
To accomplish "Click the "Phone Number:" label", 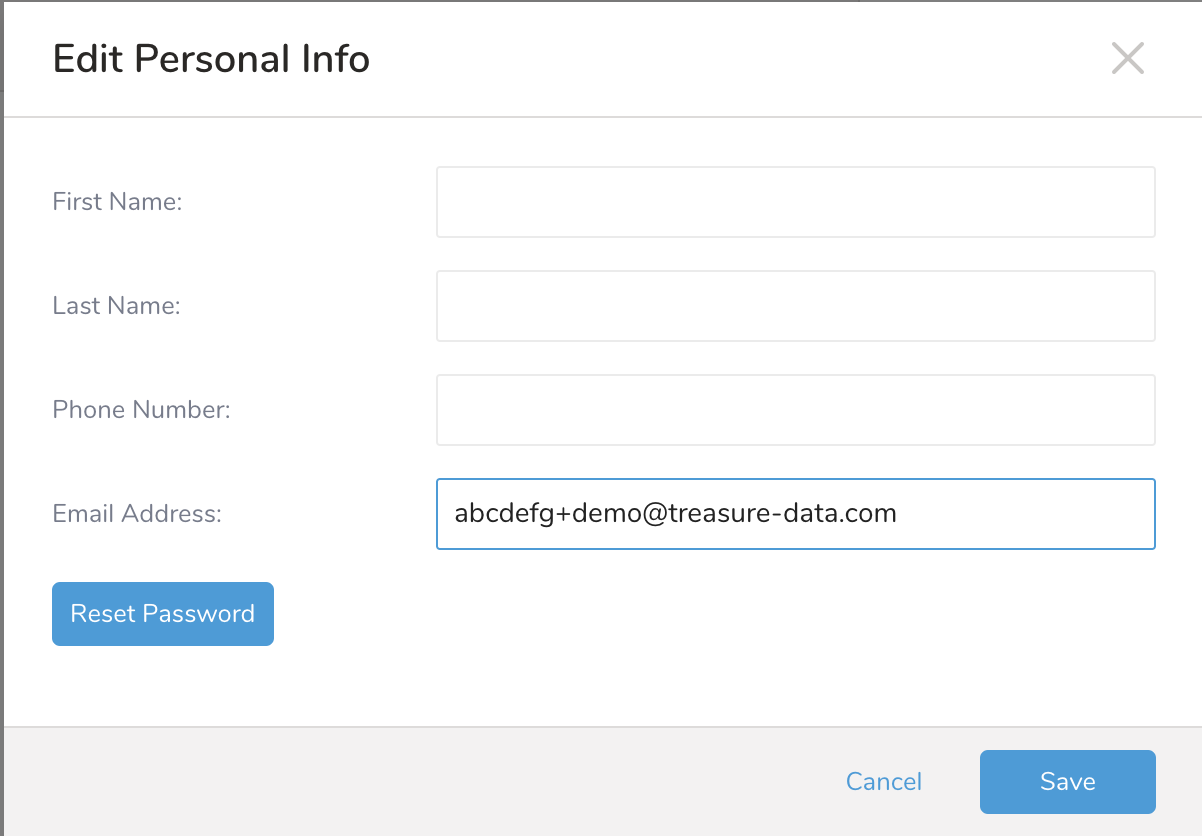I will pos(141,410).
